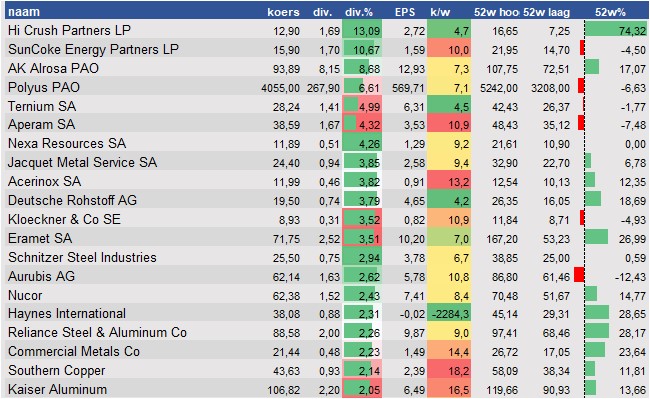The height and width of the screenshot is (399, 650).
Task: Select the Nucor company name
Action: click(x=25, y=295)
